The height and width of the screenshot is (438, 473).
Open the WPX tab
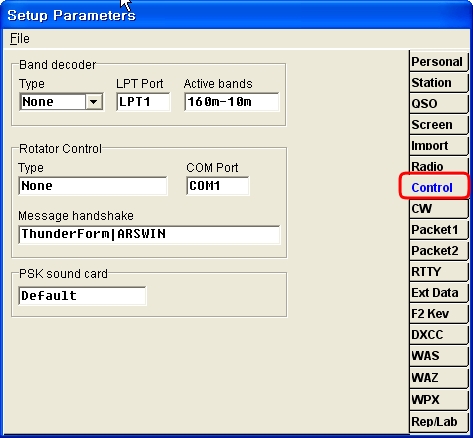(x=438, y=399)
